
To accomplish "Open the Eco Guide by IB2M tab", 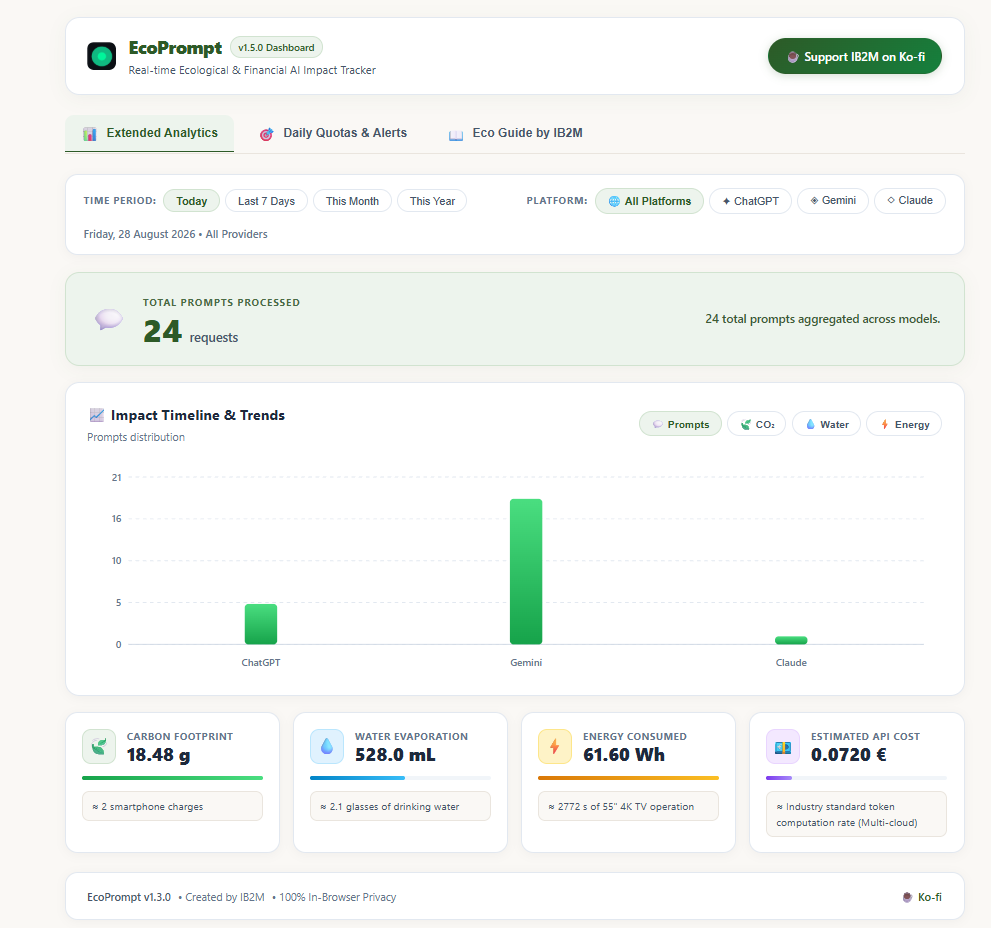I will click(x=515, y=133).
